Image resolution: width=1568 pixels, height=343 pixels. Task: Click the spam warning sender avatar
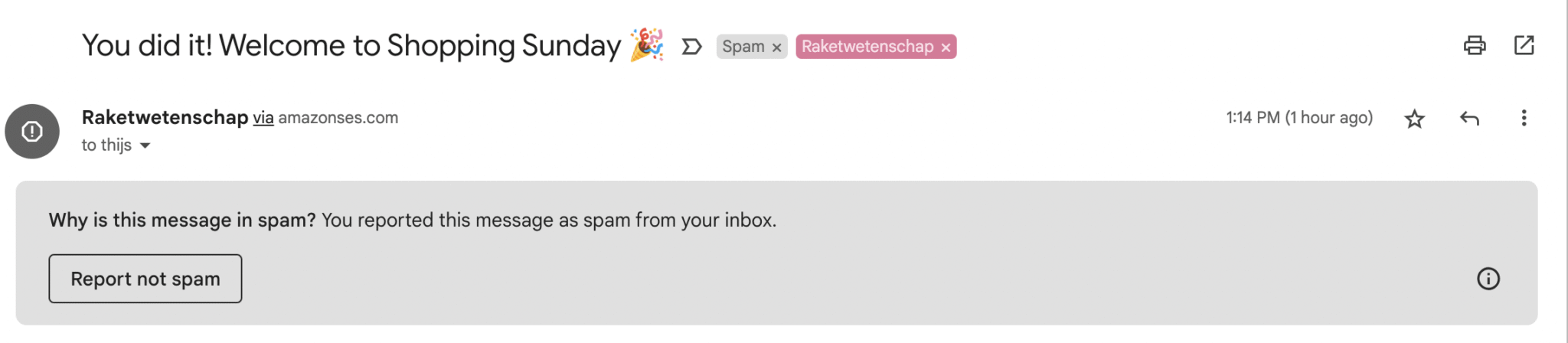pyautogui.click(x=32, y=132)
